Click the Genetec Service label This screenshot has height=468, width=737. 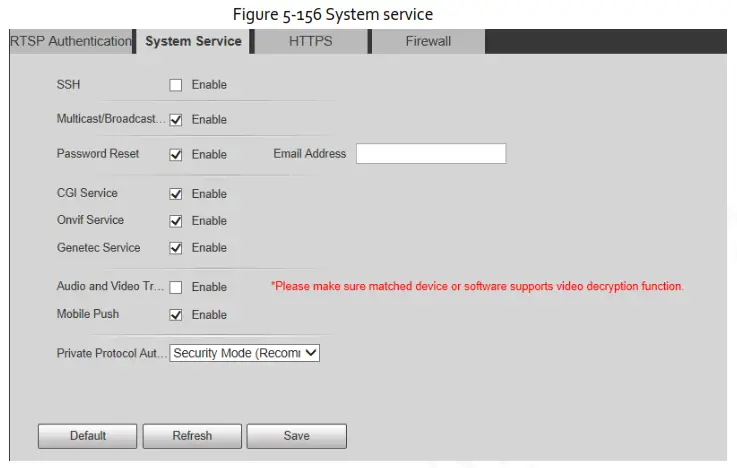(99, 248)
